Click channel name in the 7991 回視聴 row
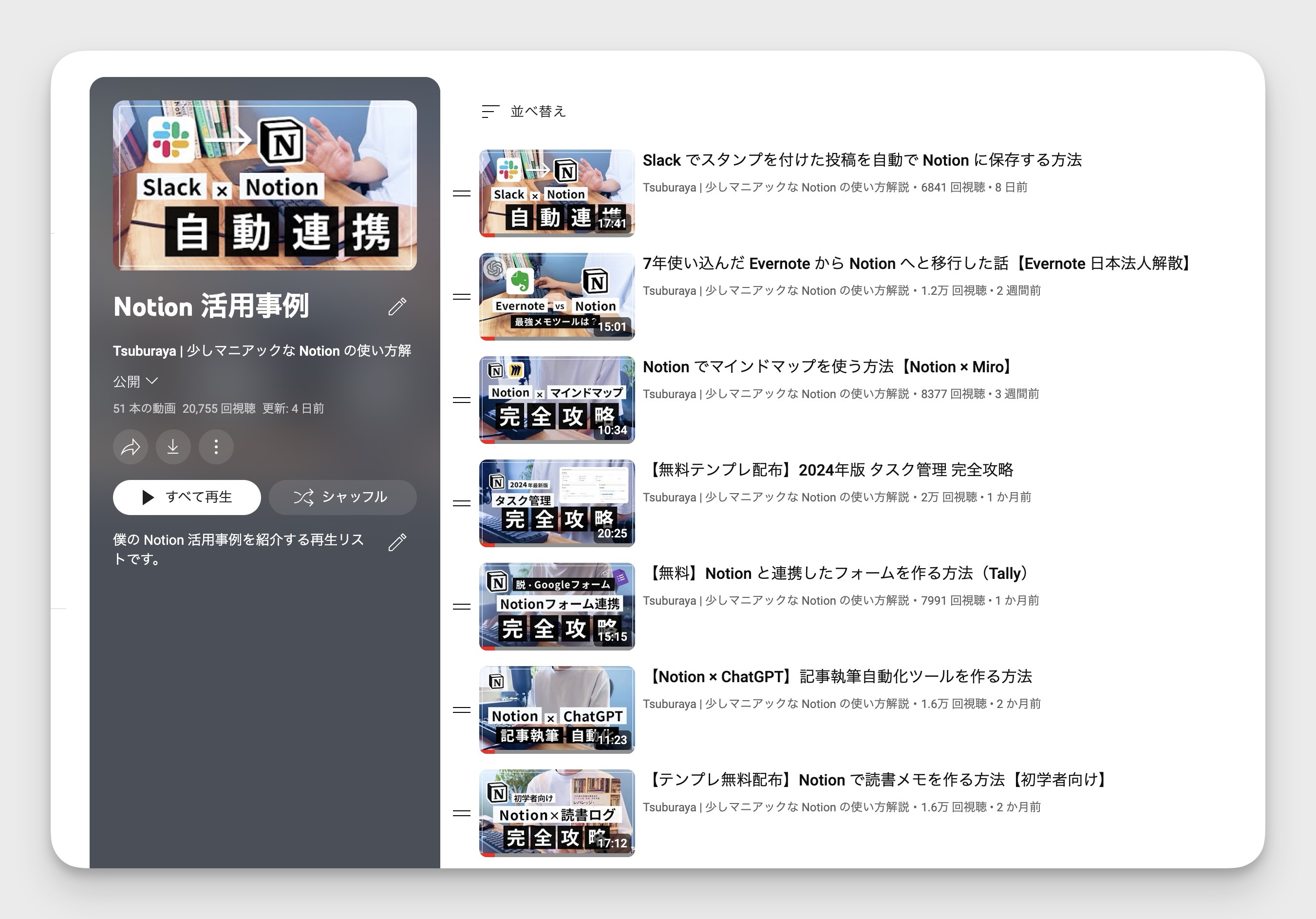Image resolution: width=1316 pixels, height=919 pixels. coord(775,600)
